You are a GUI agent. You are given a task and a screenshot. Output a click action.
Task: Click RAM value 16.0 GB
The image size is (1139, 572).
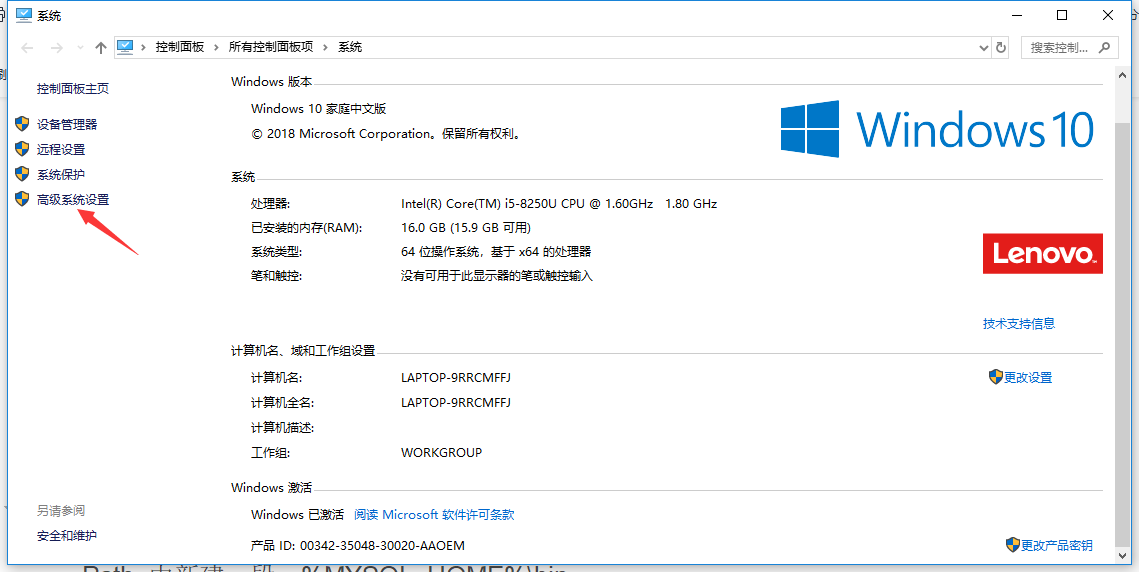466,227
